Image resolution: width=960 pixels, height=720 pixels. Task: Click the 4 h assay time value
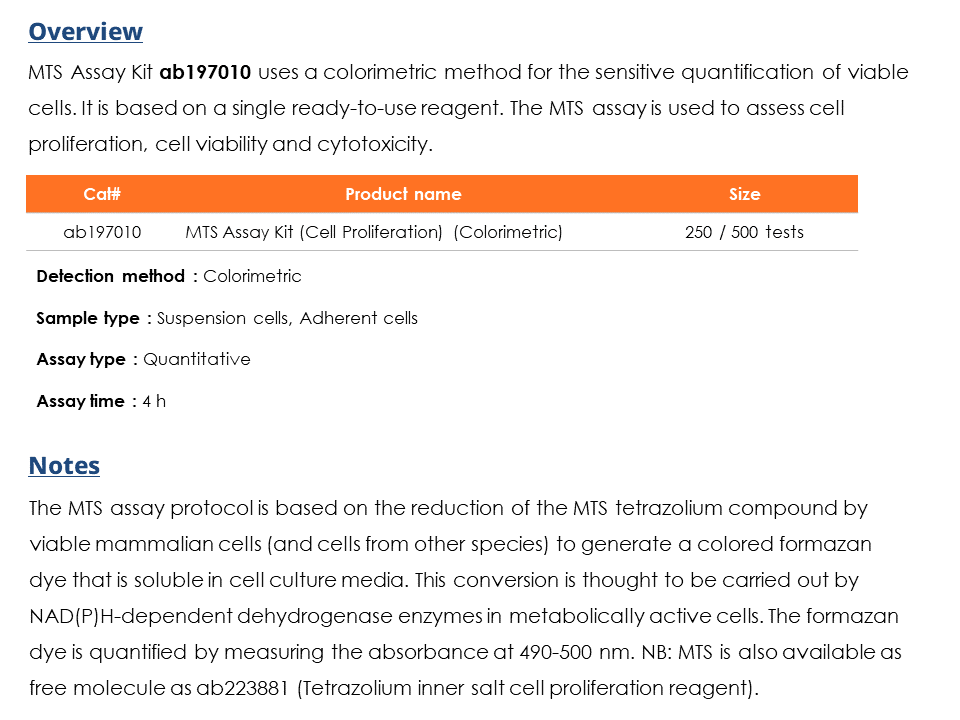click(x=154, y=401)
